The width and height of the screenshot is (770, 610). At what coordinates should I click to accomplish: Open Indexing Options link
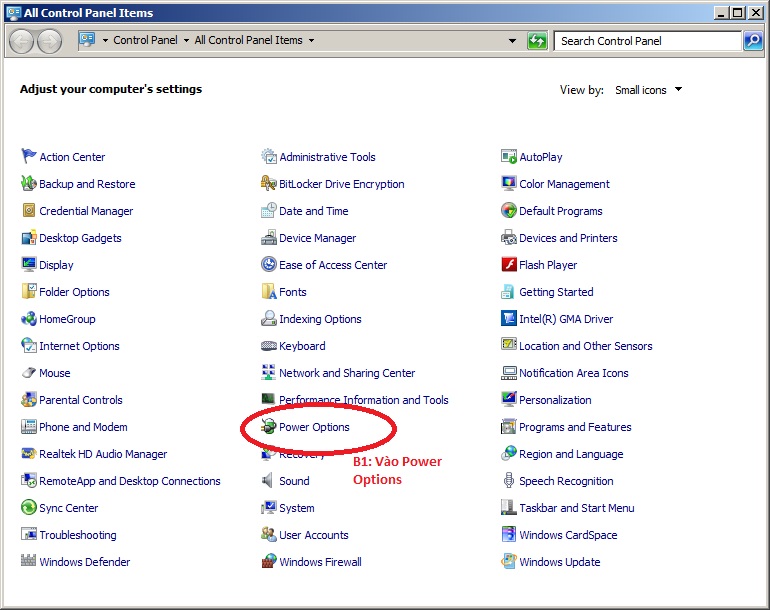[x=320, y=319]
